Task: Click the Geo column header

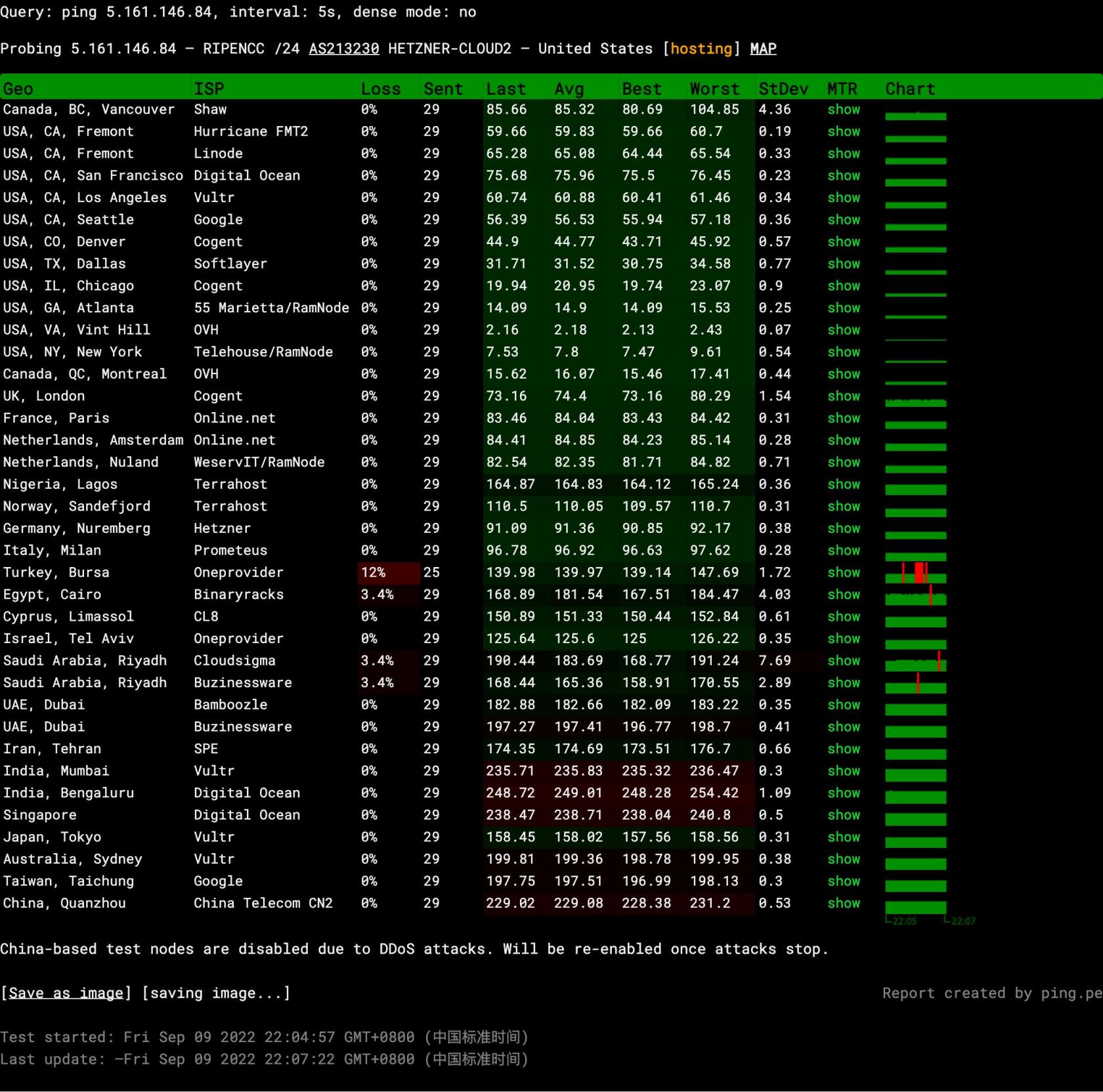Action: click(x=18, y=89)
